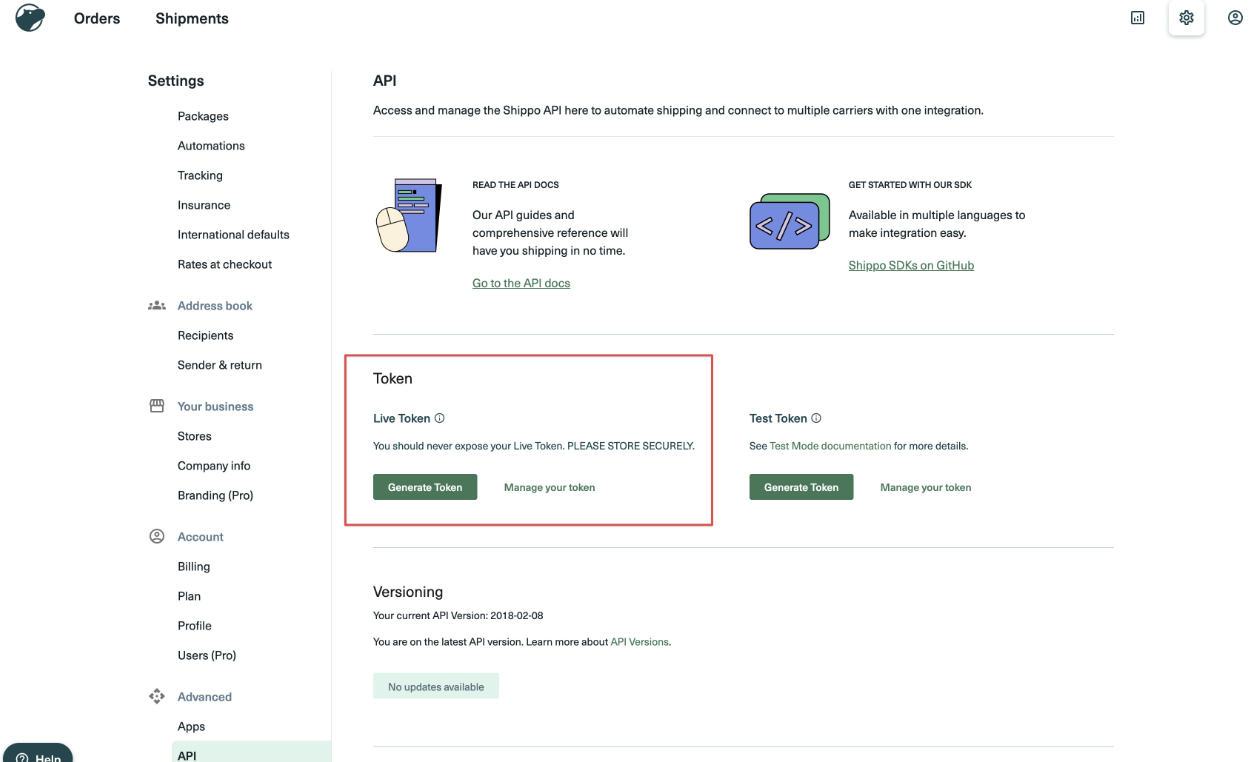Open Apps under Advanced

point(191,727)
